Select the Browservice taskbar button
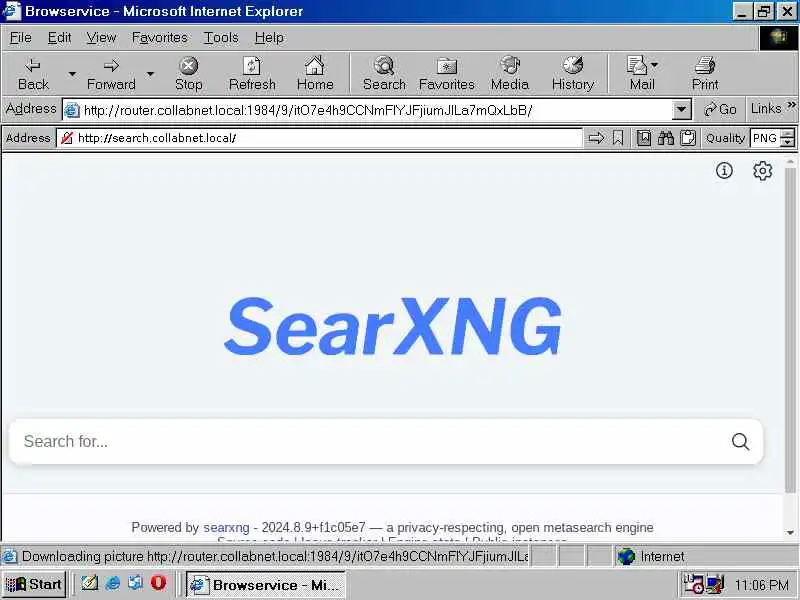The height and width of the screenshot is (600, 800). (265, 585)
